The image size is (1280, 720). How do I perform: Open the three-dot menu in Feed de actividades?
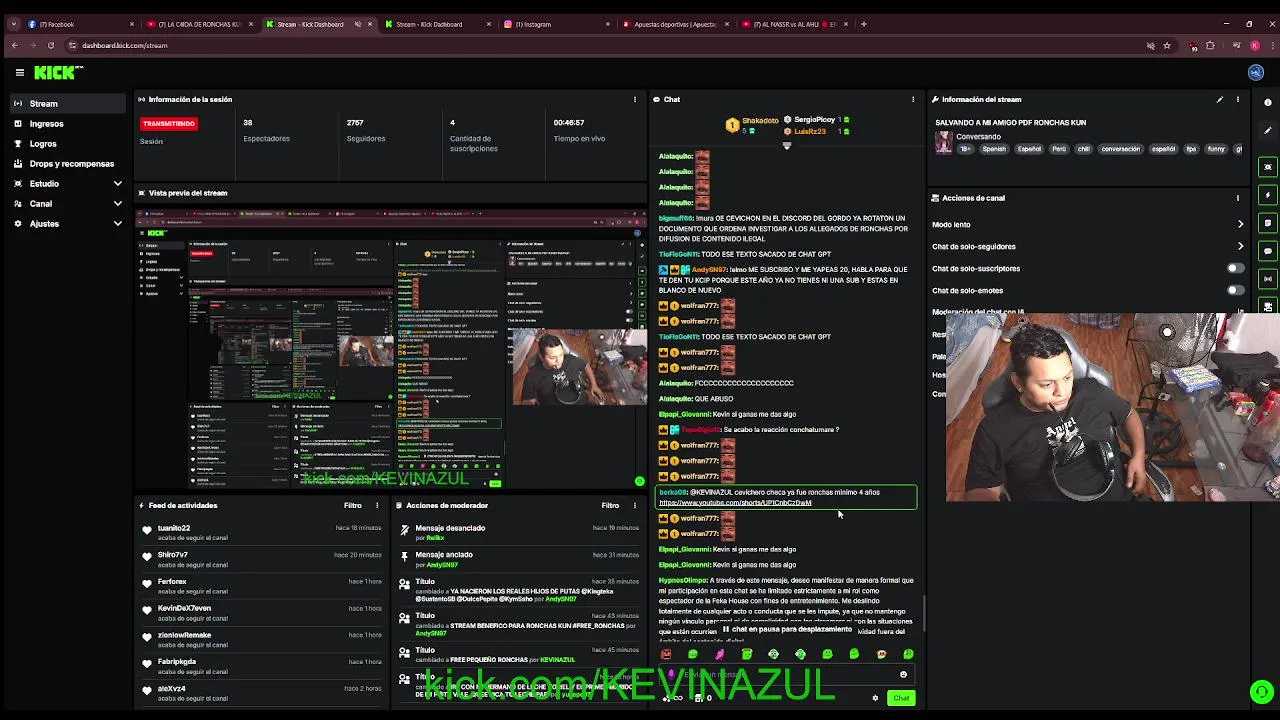(x=377, y=506)
